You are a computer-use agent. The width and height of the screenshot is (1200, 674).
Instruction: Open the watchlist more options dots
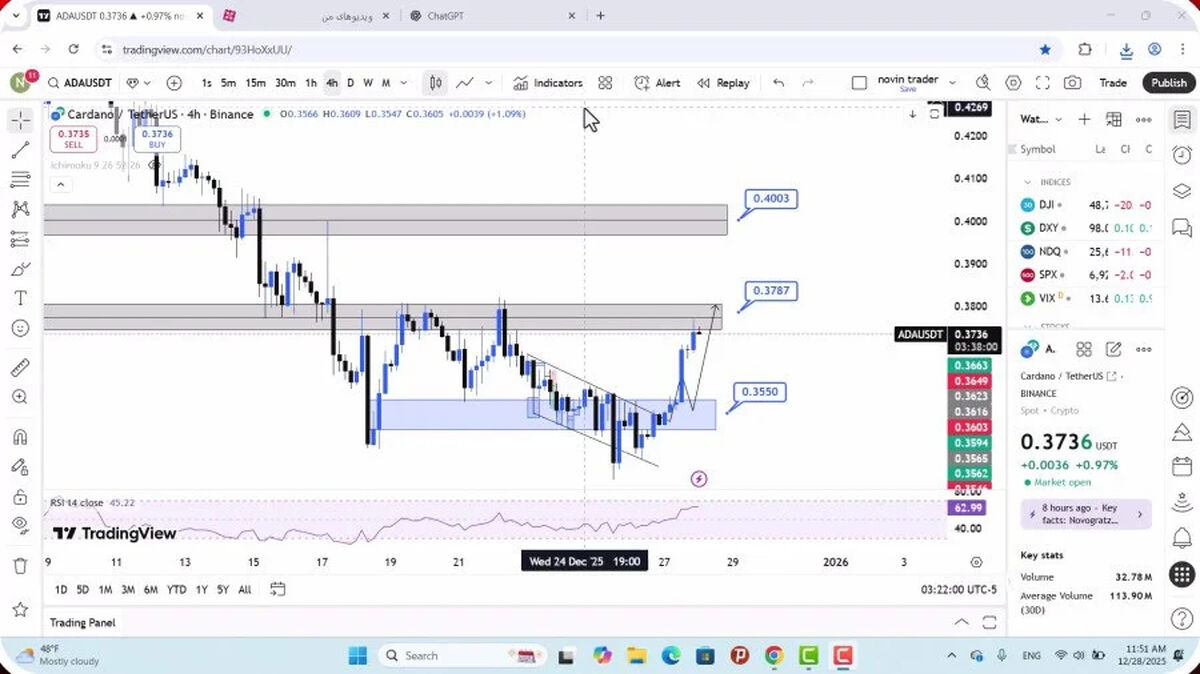[1143, 119]
